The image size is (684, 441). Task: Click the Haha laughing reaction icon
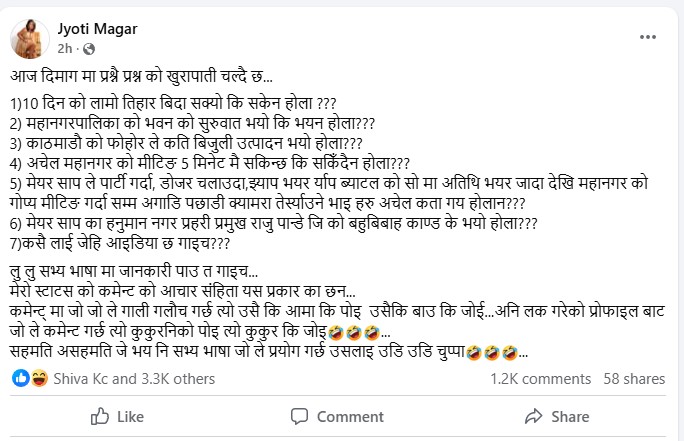pos(36,379)
